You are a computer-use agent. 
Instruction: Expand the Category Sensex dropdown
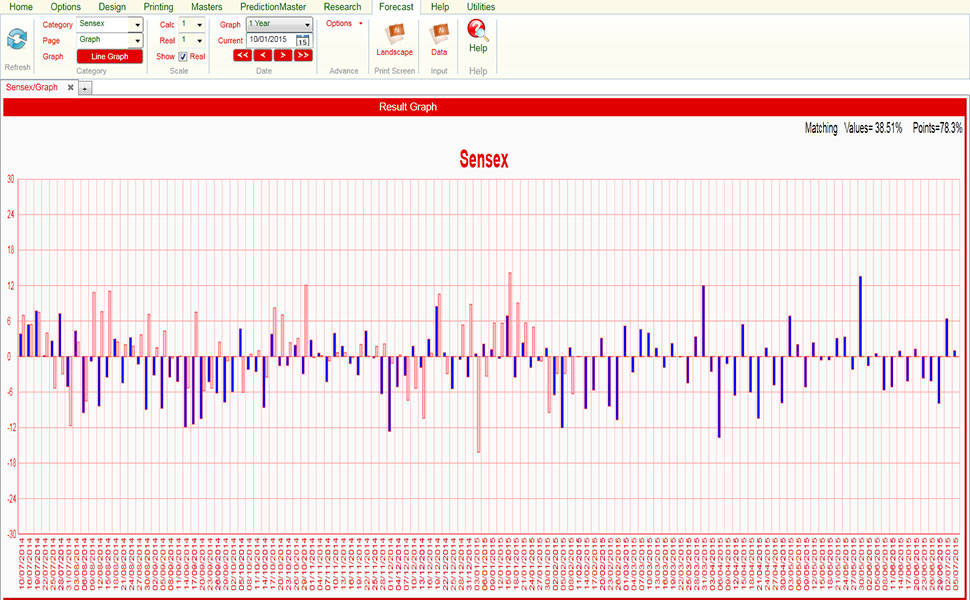click(x=137, y=24)
